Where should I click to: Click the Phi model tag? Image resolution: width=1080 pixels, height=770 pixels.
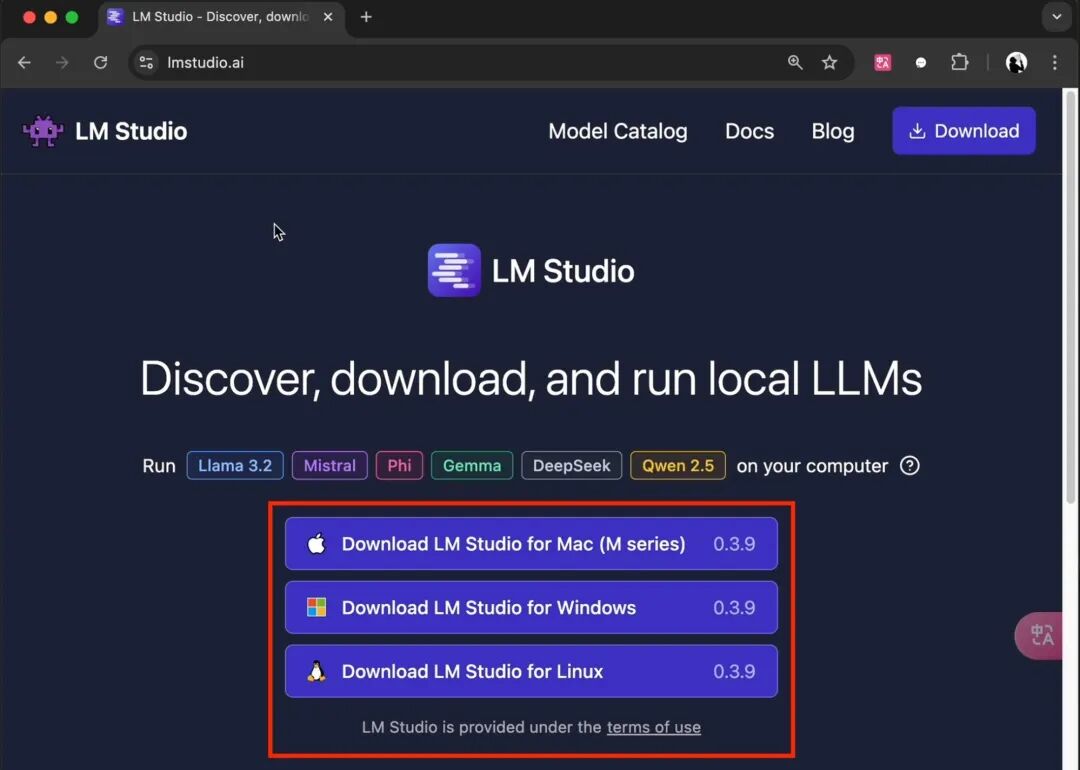pyautogui.click(x=399, y=466)
